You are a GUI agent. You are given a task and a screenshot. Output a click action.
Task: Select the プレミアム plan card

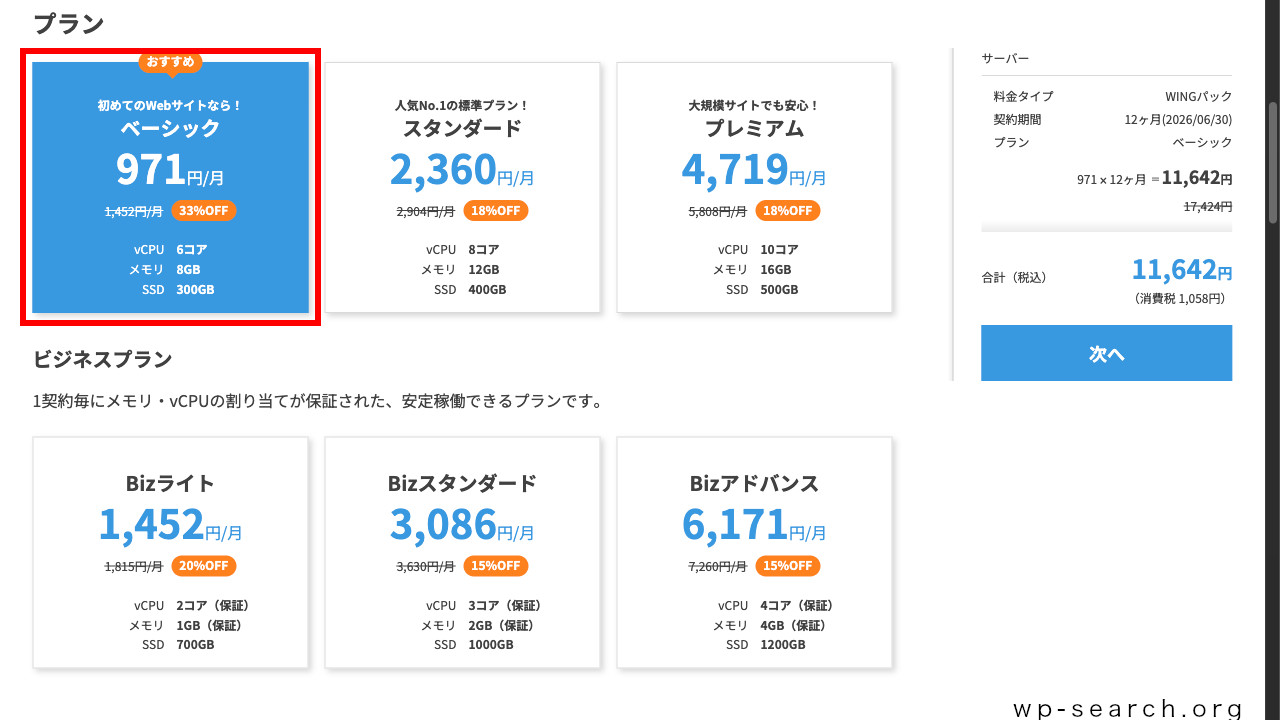753,186
